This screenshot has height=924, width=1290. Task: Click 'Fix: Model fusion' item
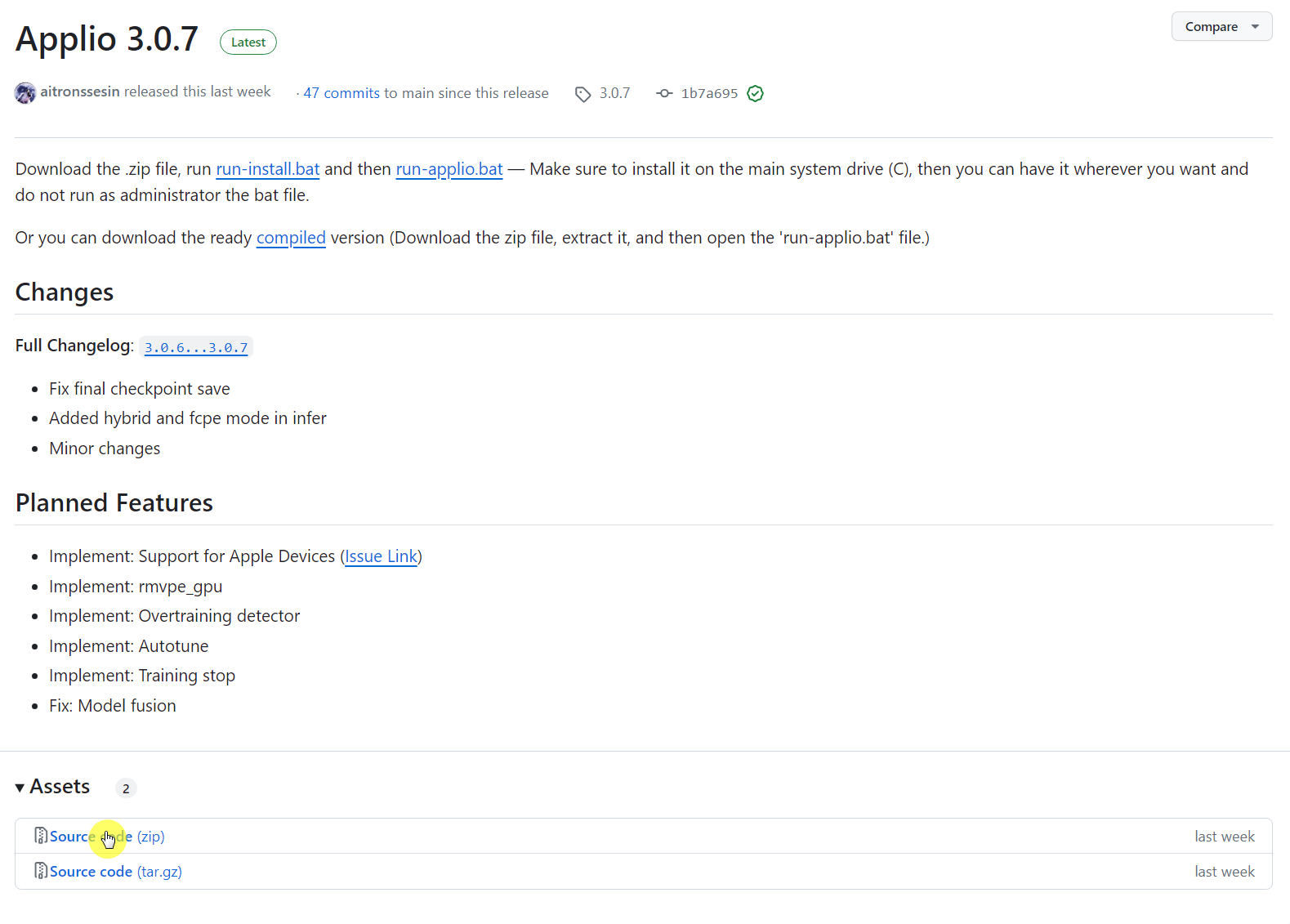point(113,706)
